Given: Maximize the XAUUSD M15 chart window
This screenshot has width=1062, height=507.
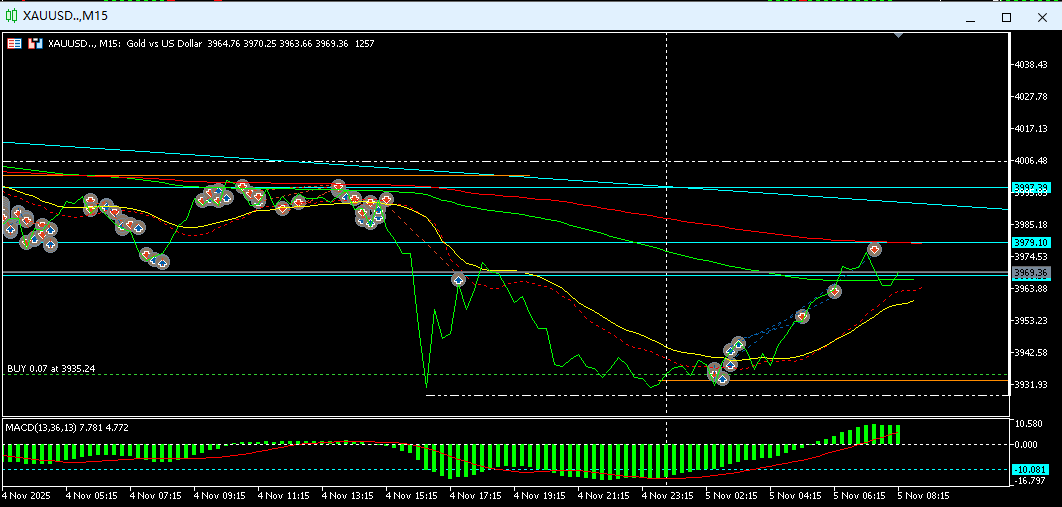Looking at the screenshot, I should click(1006, 17).
